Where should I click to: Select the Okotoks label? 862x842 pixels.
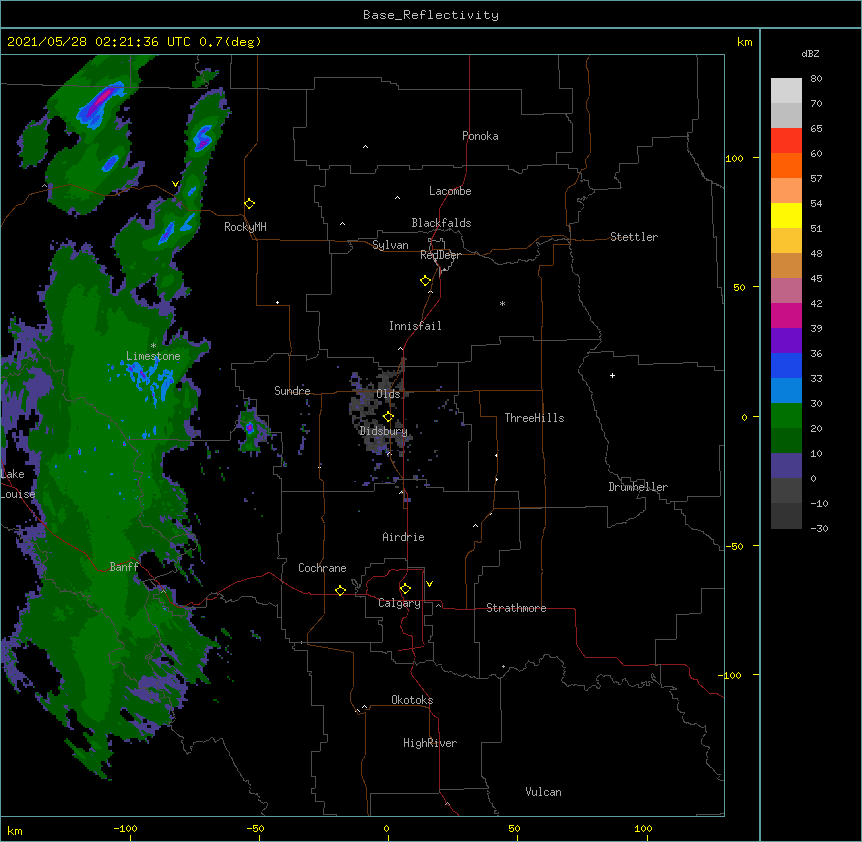pos(412,700)
